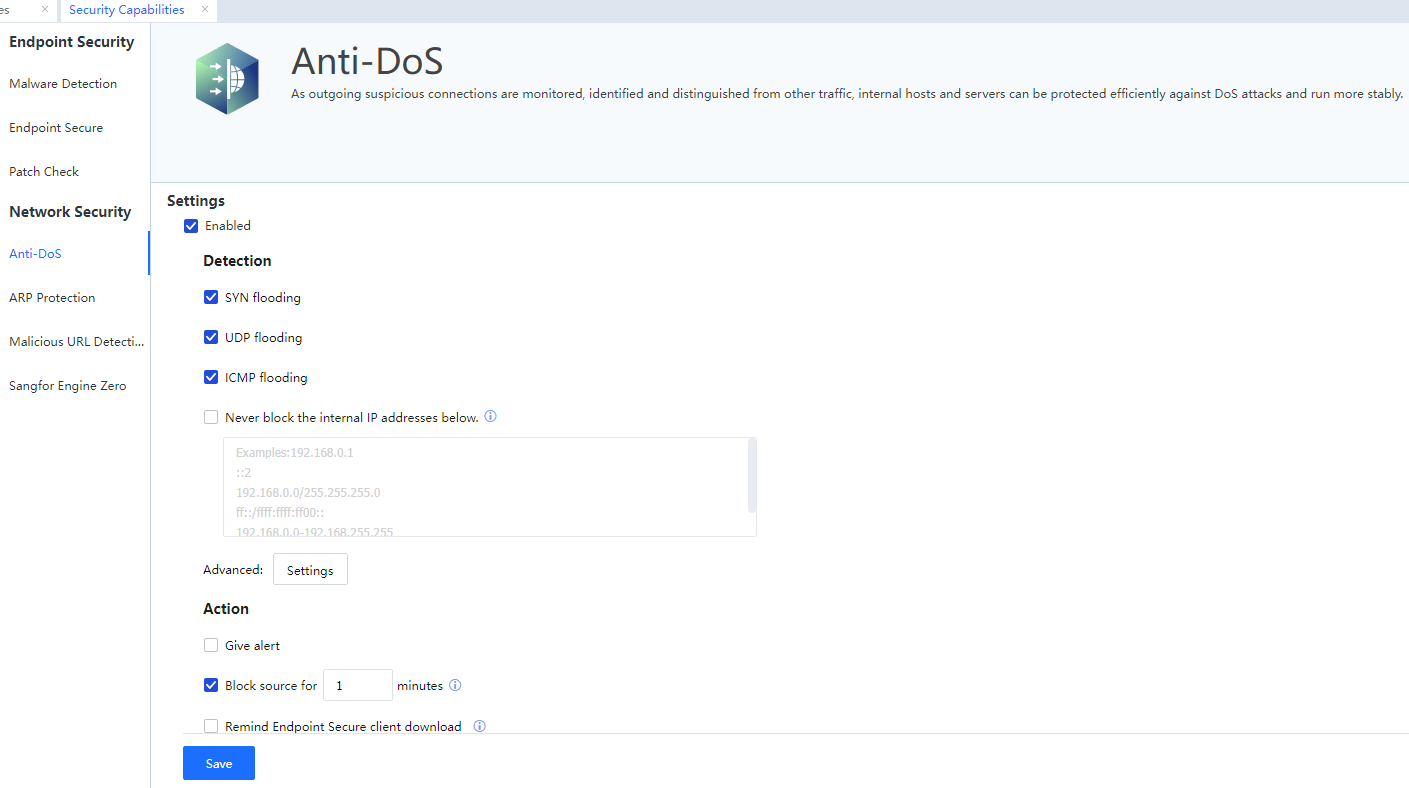Viewport: 1409px width, 788px height.
Task: Click info icon next to Block source minutes
Action: click(x=455, y=685)
